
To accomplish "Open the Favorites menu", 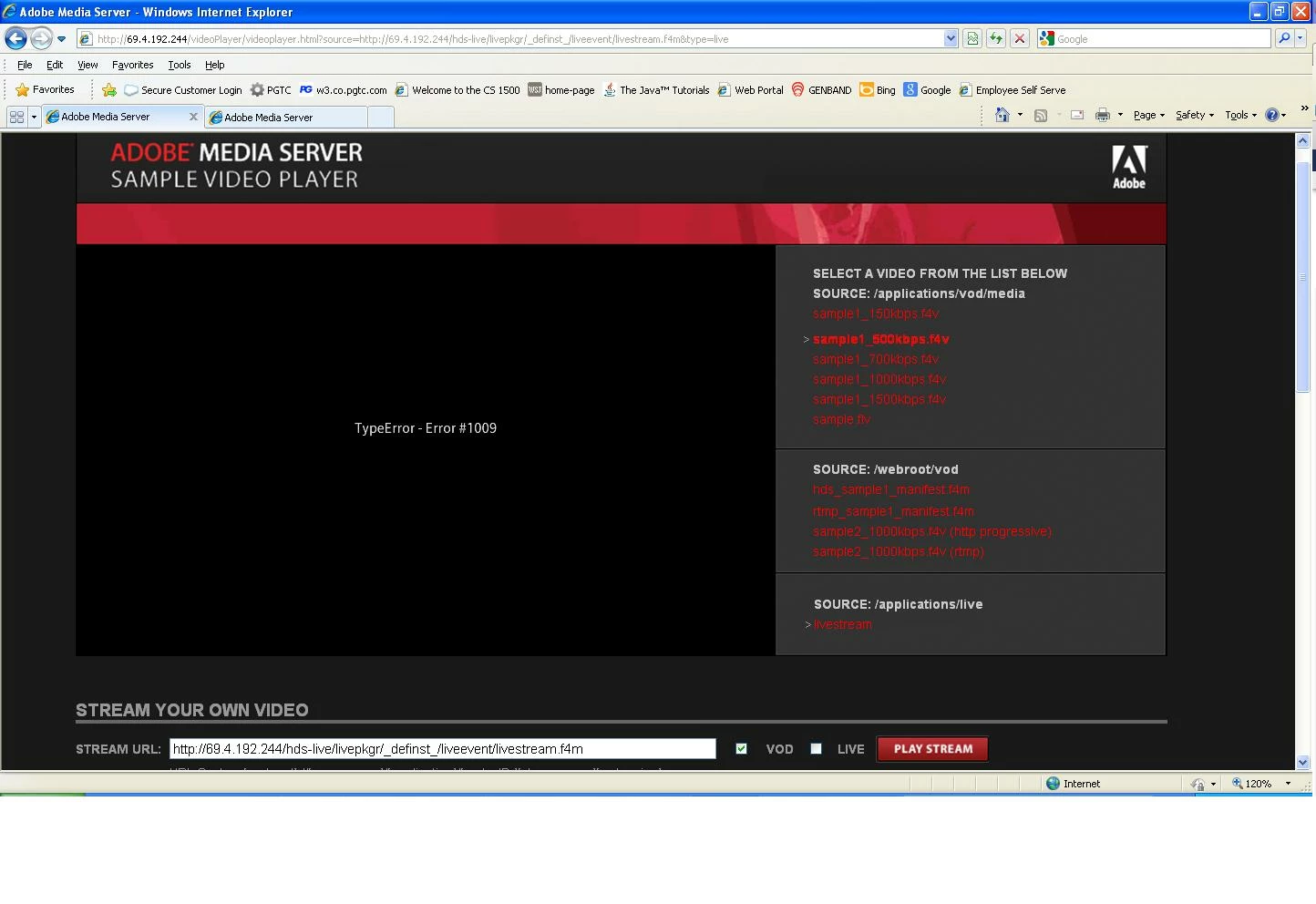I will click(132, 65).
